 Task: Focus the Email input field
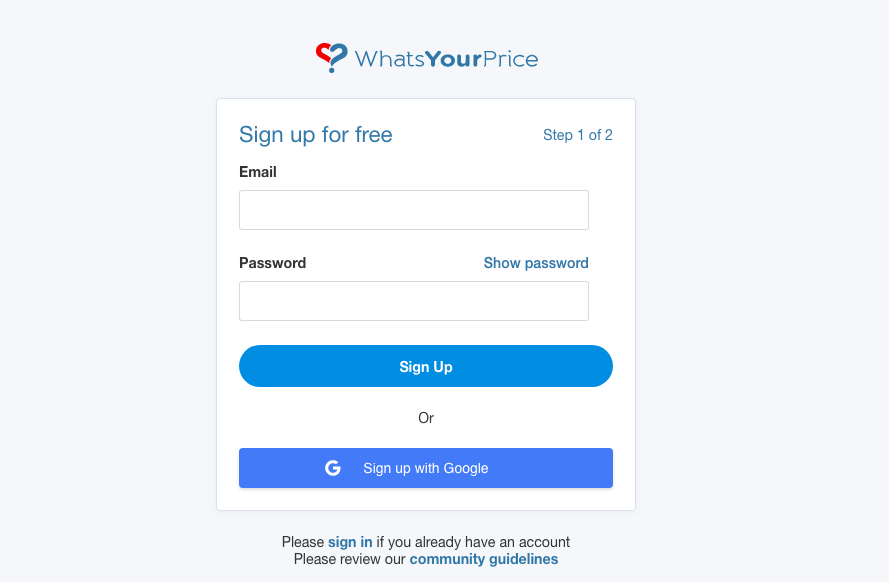tap(414, 210)
